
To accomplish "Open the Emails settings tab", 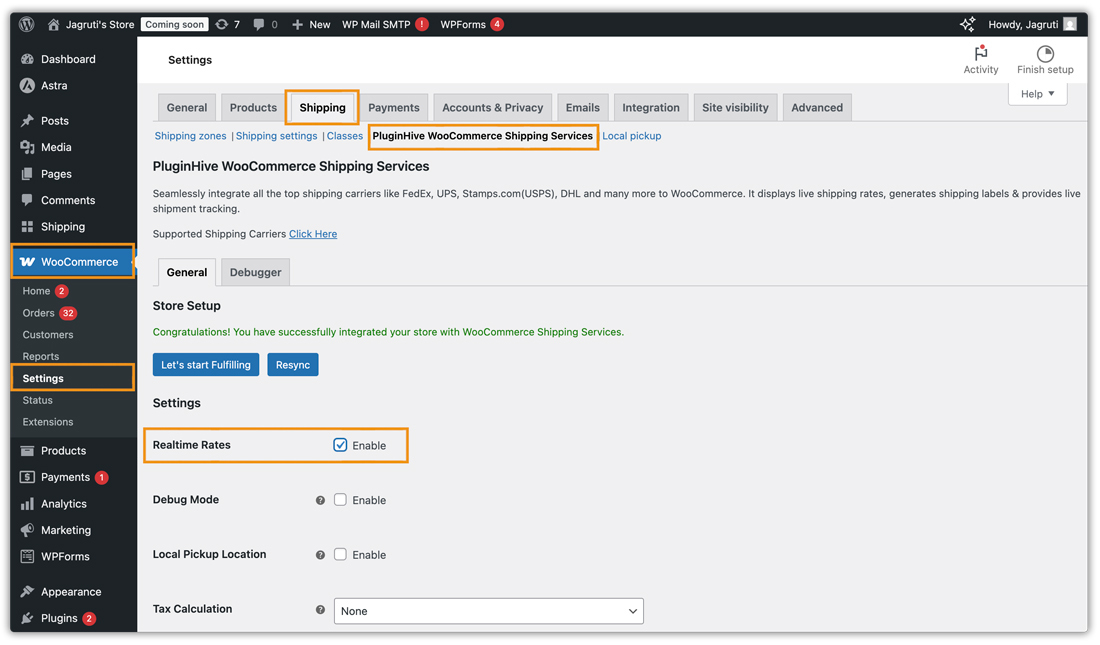I will point(583,107).
